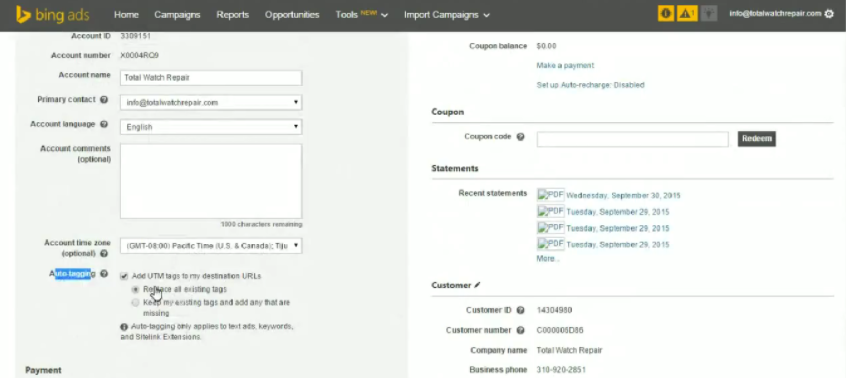Viewport: 846px width, 378px height.
Task: Click the Bing Ads logo
Action: point(52,15)
